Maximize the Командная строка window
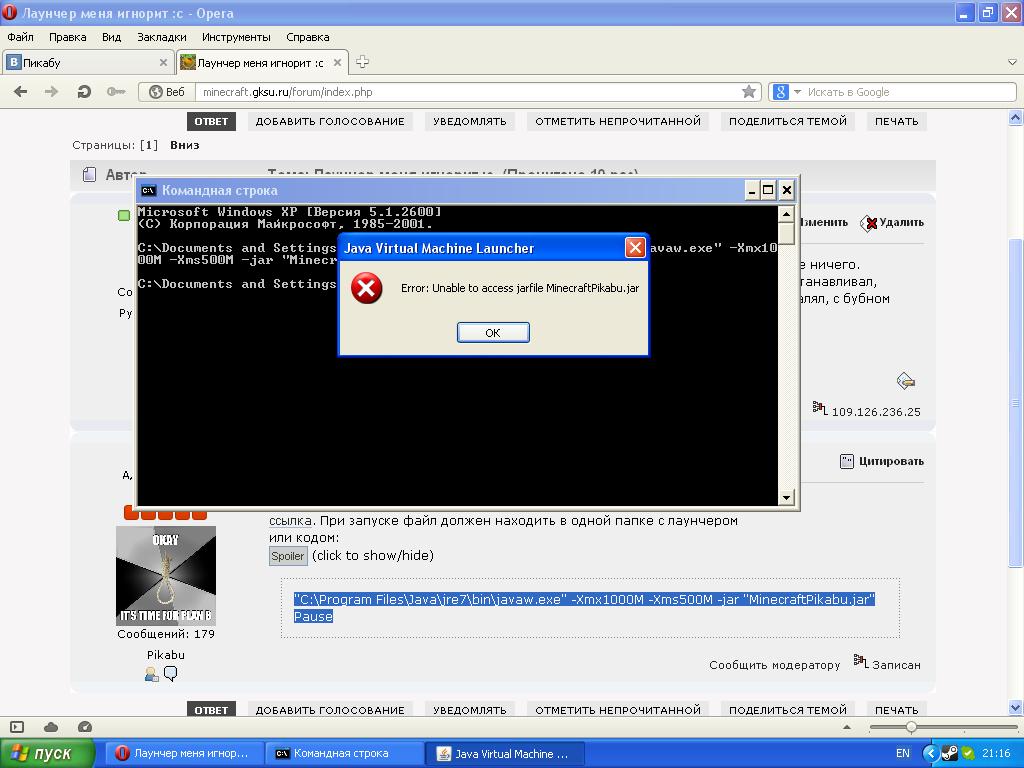This screenshot has width=1024, height=768. (x=769, y=190)
